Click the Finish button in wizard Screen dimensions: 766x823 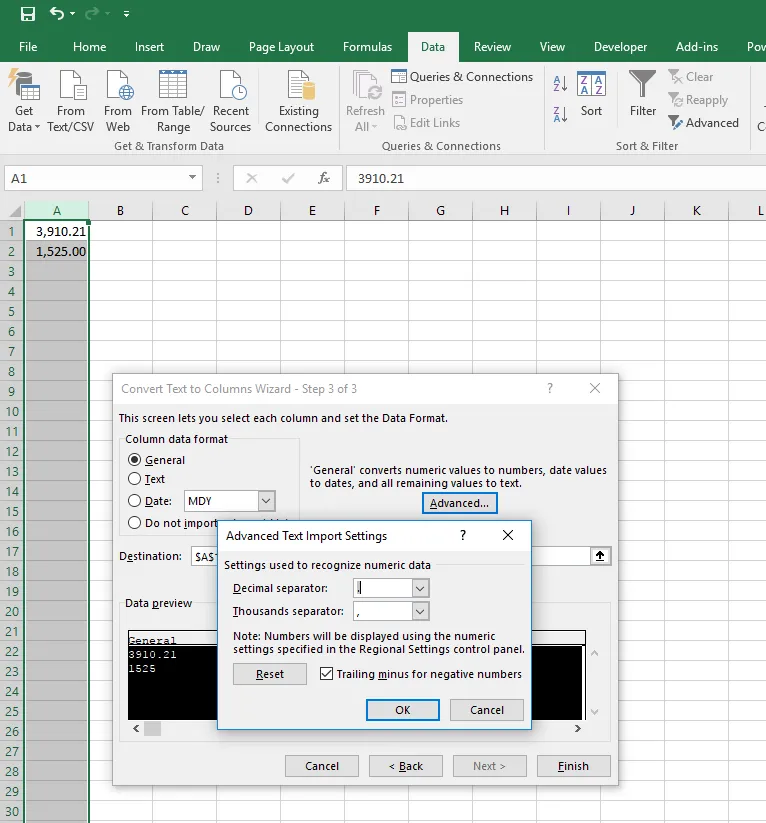tap(573, 766)
